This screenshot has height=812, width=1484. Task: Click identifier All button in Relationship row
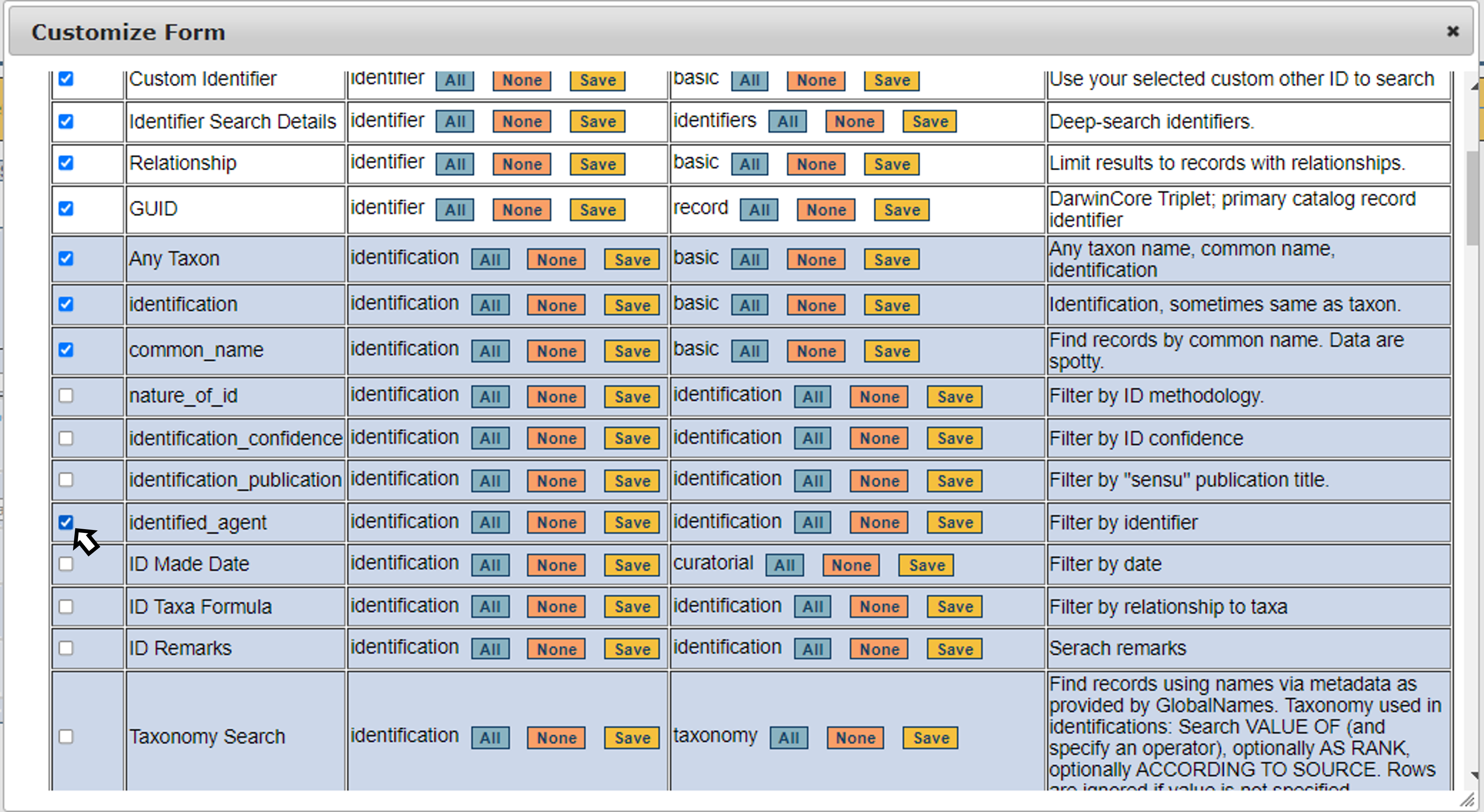pyautogui.click(x=455, y=164)
